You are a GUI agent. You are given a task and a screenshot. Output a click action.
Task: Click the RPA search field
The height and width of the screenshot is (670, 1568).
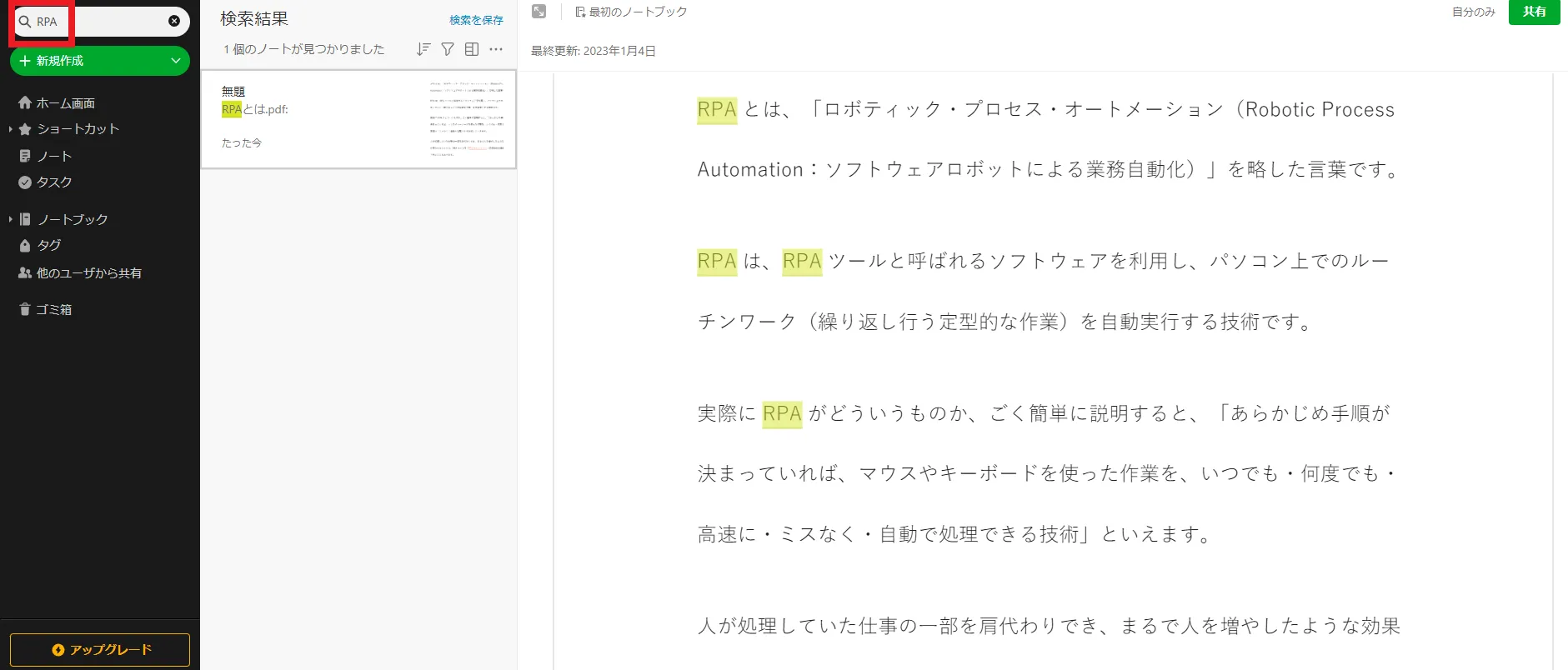click(102, 22)
